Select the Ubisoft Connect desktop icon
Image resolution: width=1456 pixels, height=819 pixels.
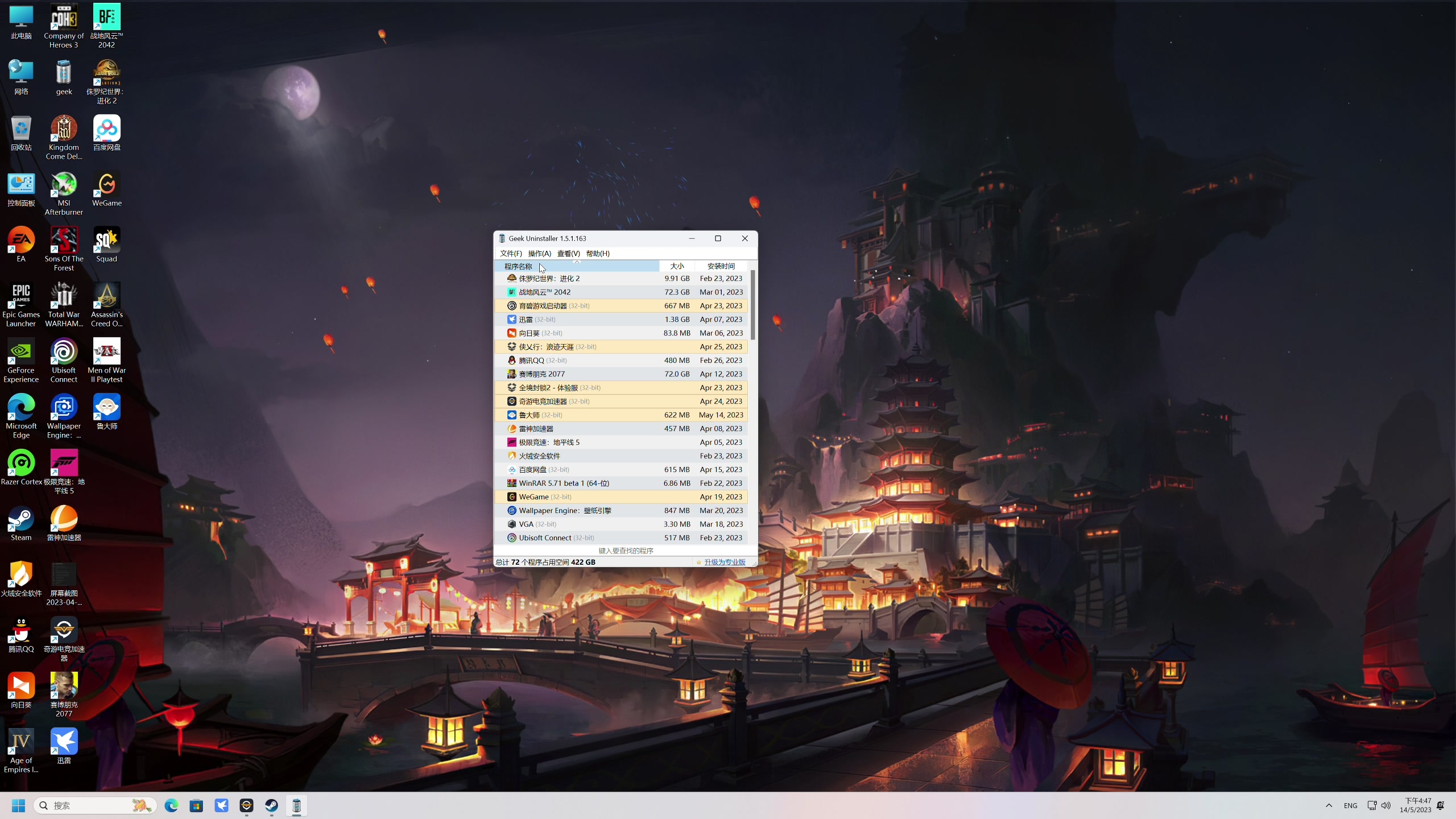[64, 361]
